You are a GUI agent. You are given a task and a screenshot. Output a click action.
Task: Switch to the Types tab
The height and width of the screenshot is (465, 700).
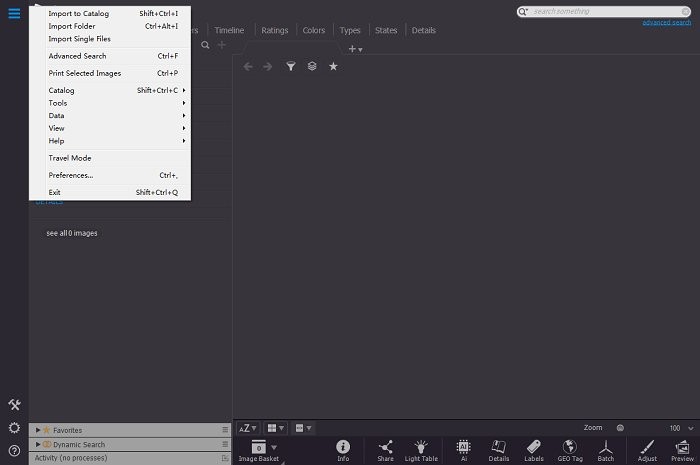(x=350, y=30)
